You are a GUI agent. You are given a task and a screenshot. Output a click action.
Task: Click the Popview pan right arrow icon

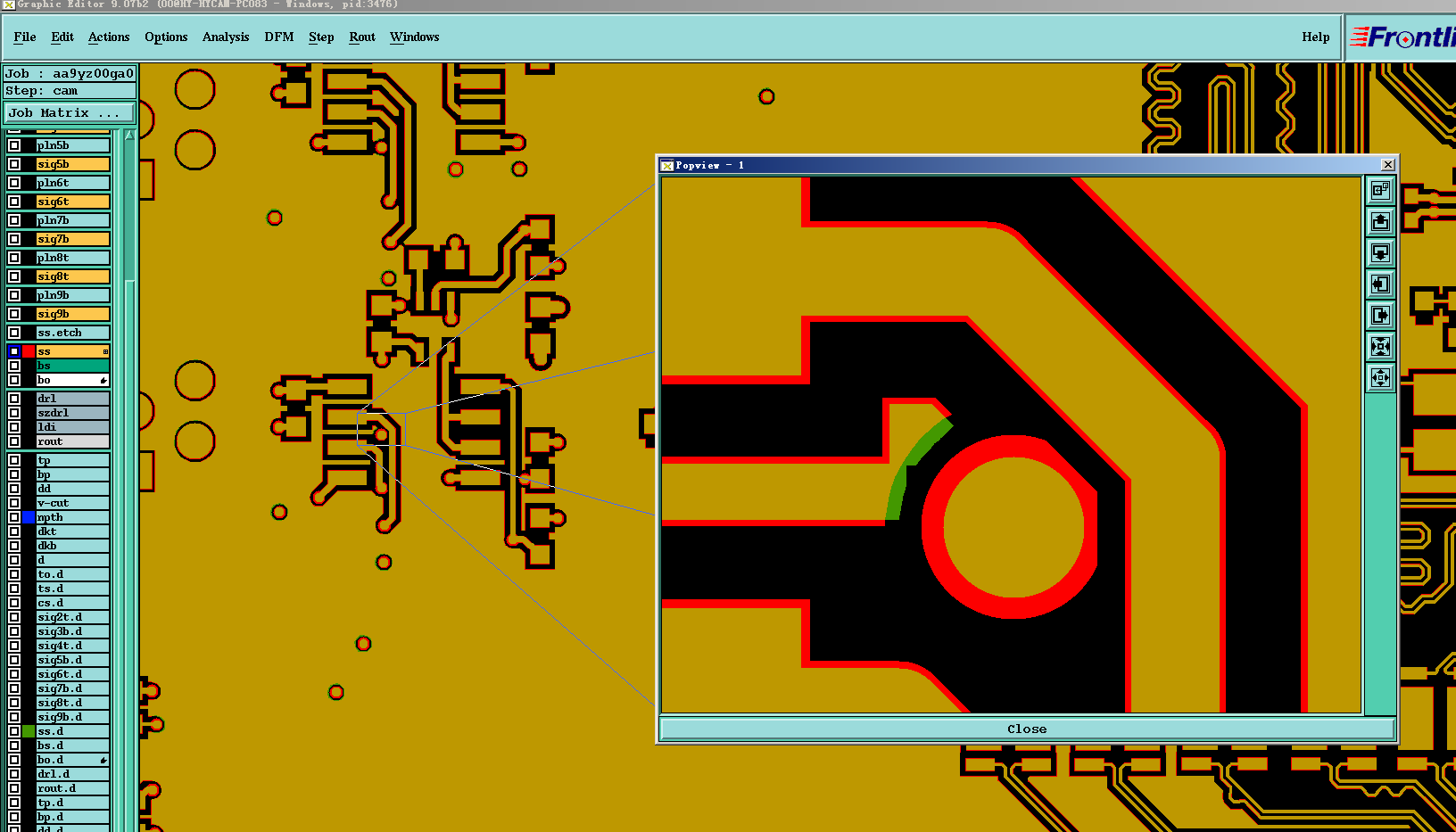[x=1380, y=316]
